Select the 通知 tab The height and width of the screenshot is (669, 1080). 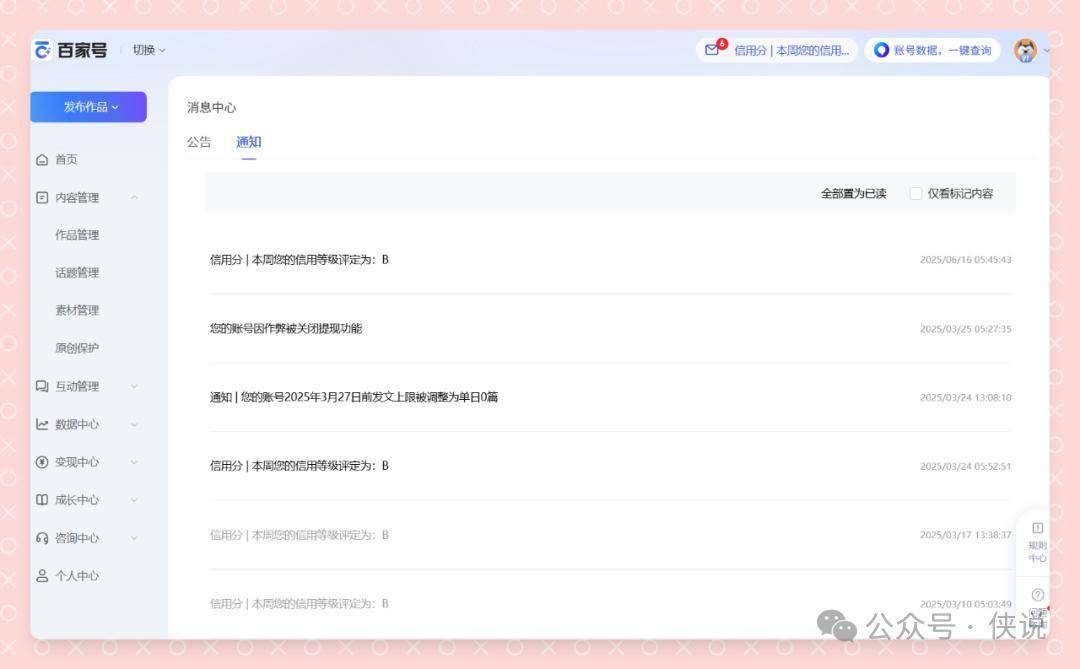coord(248,142)
